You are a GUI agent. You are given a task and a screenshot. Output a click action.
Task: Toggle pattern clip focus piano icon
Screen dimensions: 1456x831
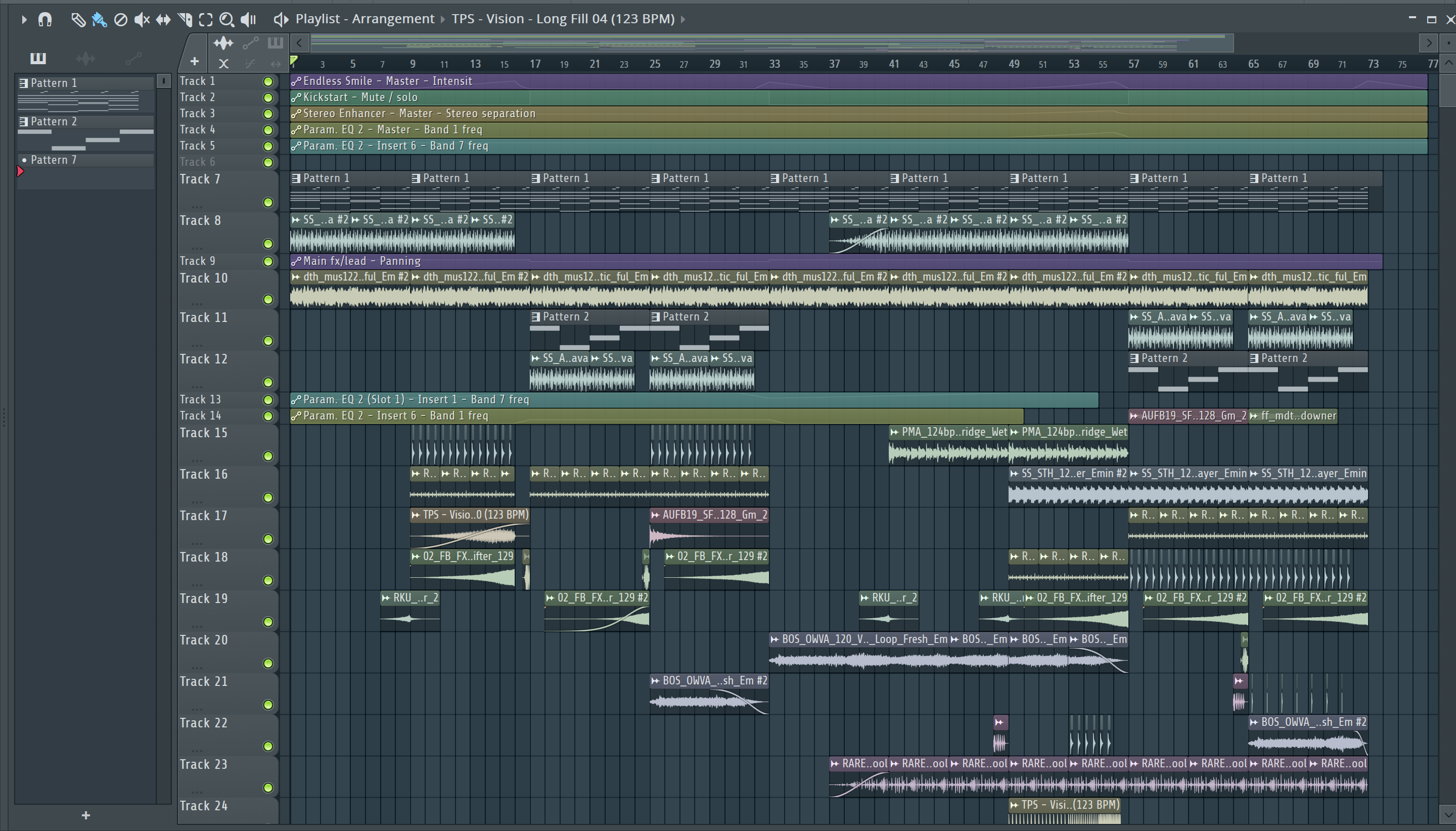pyautogui.click(x=275, y=43)
